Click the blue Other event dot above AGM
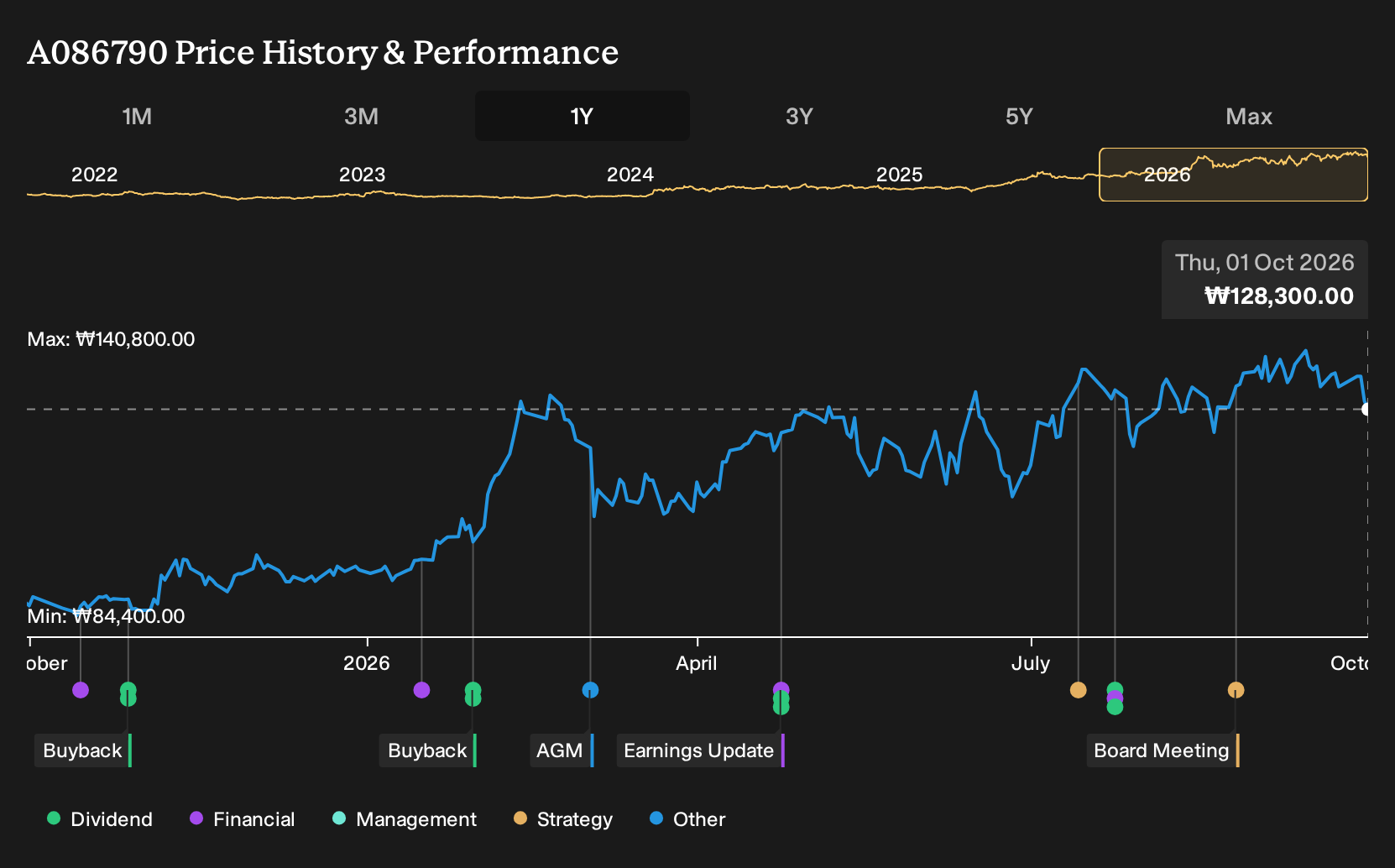 (591, 690)
